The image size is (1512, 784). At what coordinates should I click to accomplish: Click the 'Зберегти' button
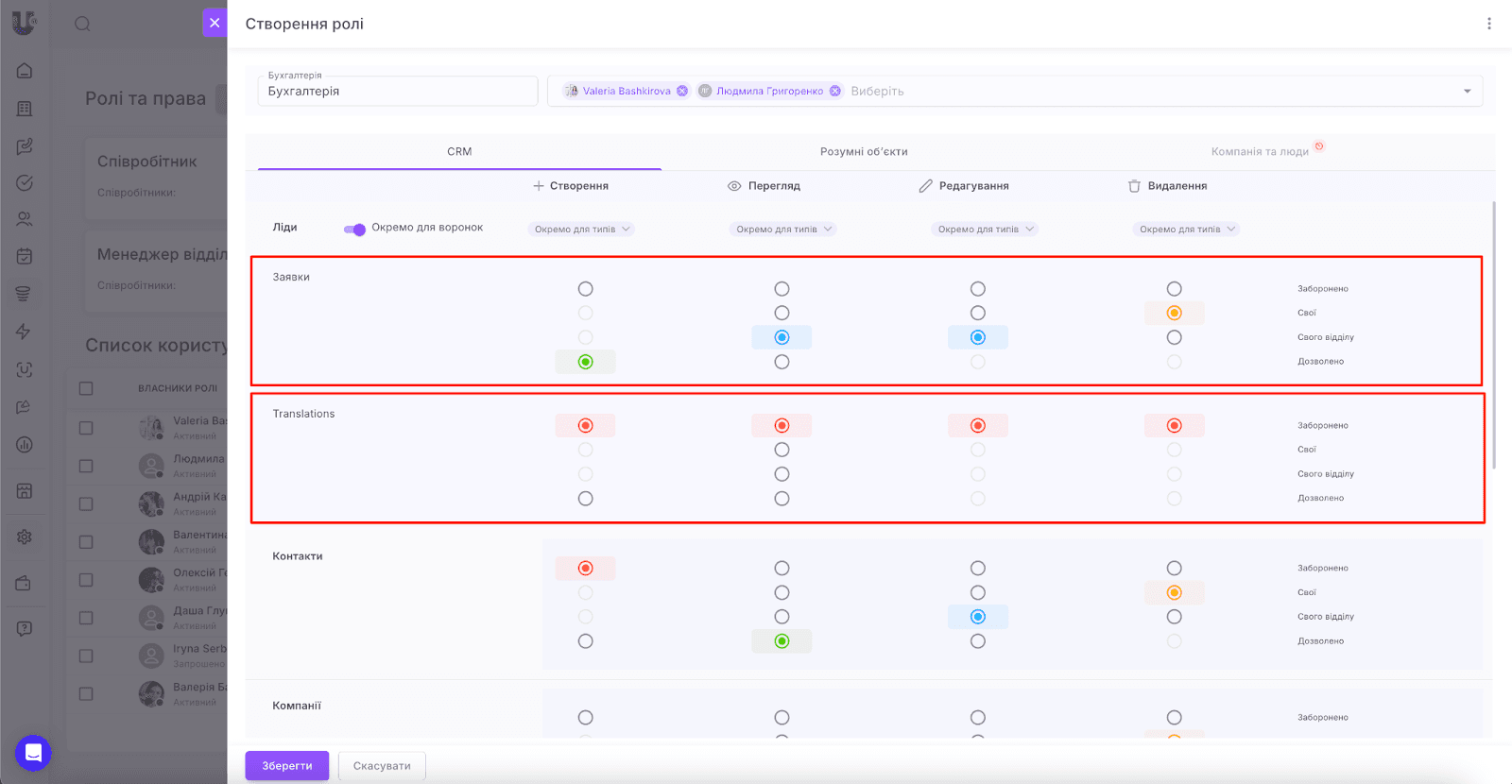click(286, 766)
